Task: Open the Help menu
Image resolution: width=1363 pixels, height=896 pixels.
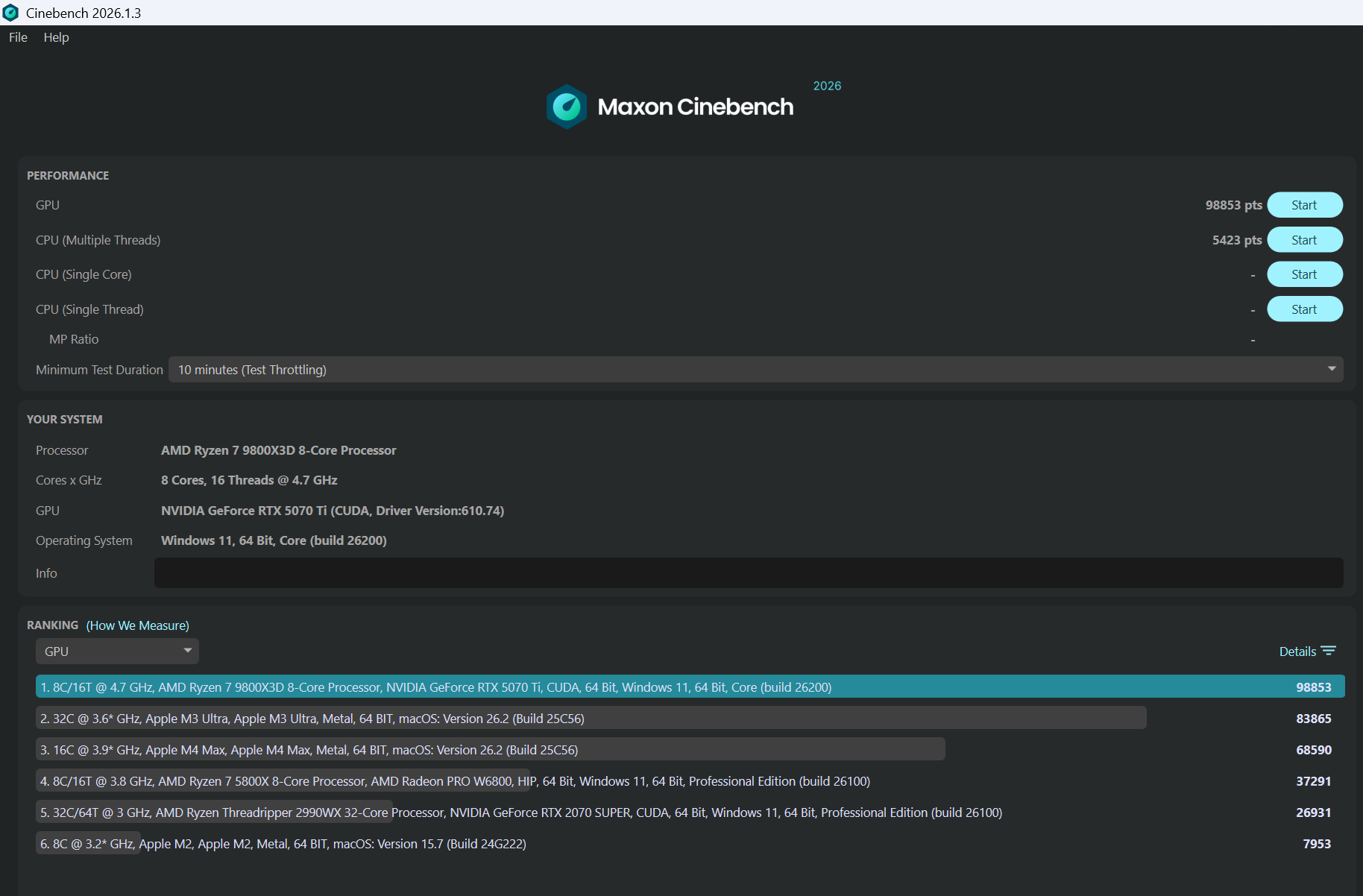Action: tap(56, 37)
